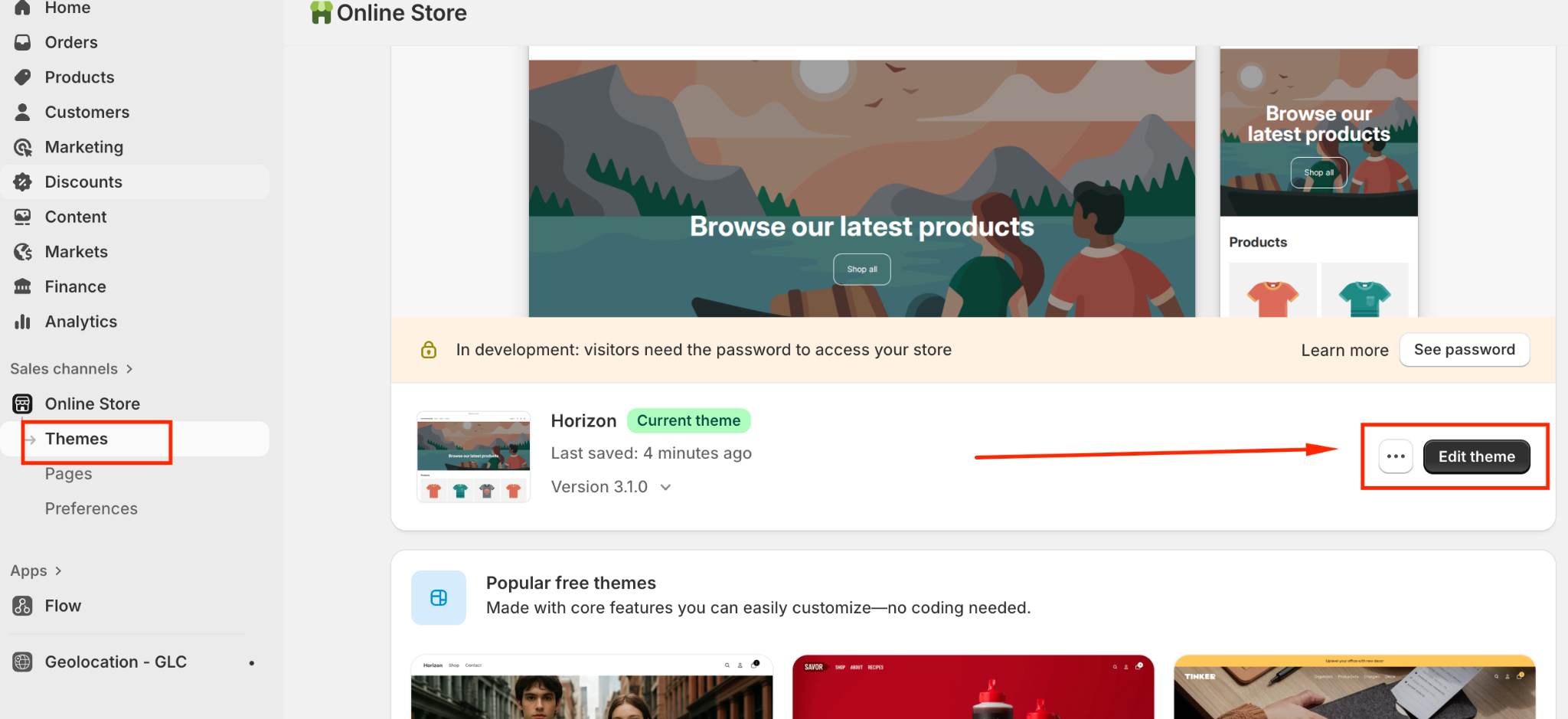Open Markets in sidebar
Image resolution: width=1568 pixels, height=719 pixels.
click(x=135, y=252)
